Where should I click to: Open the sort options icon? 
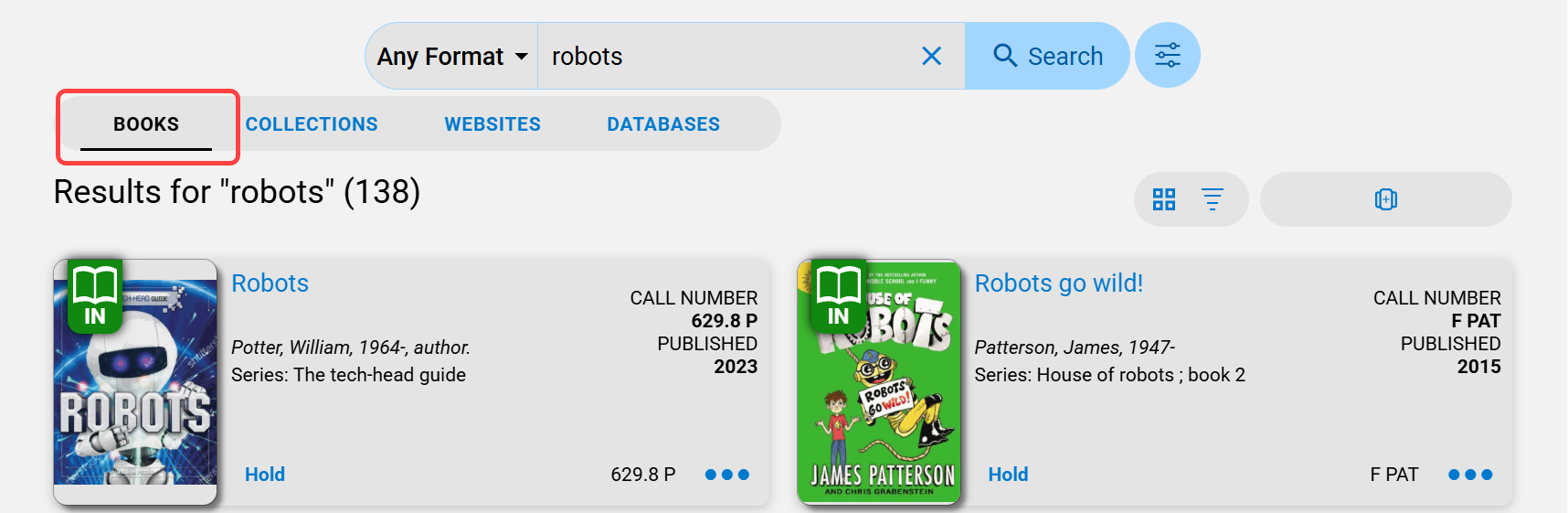tap(1213, 199)
